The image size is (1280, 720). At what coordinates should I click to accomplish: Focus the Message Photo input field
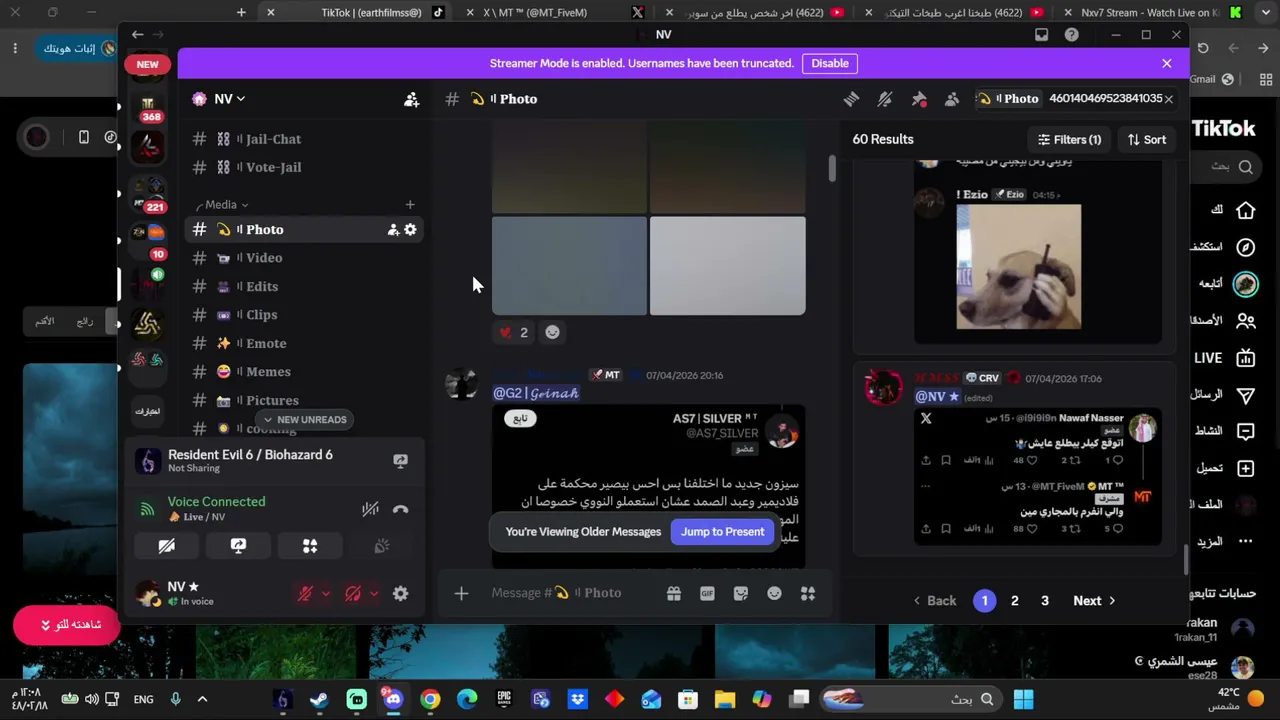(x=572, y=593)
